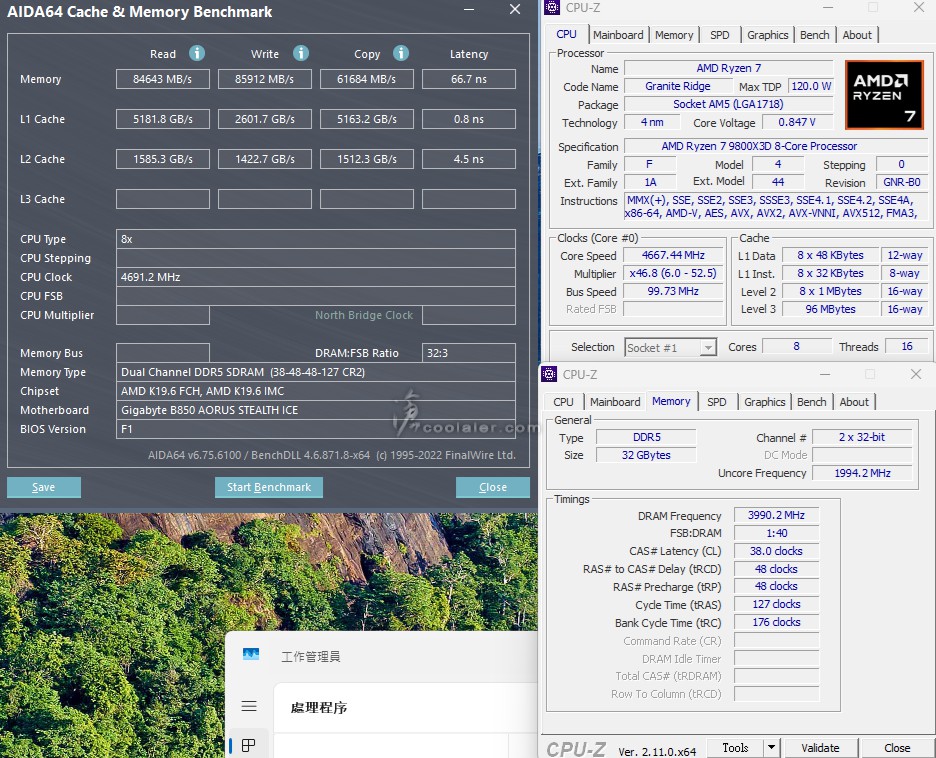
Task: Click the L2 Cache Write 1422.7 GB/s value
Action: [264, 159]
